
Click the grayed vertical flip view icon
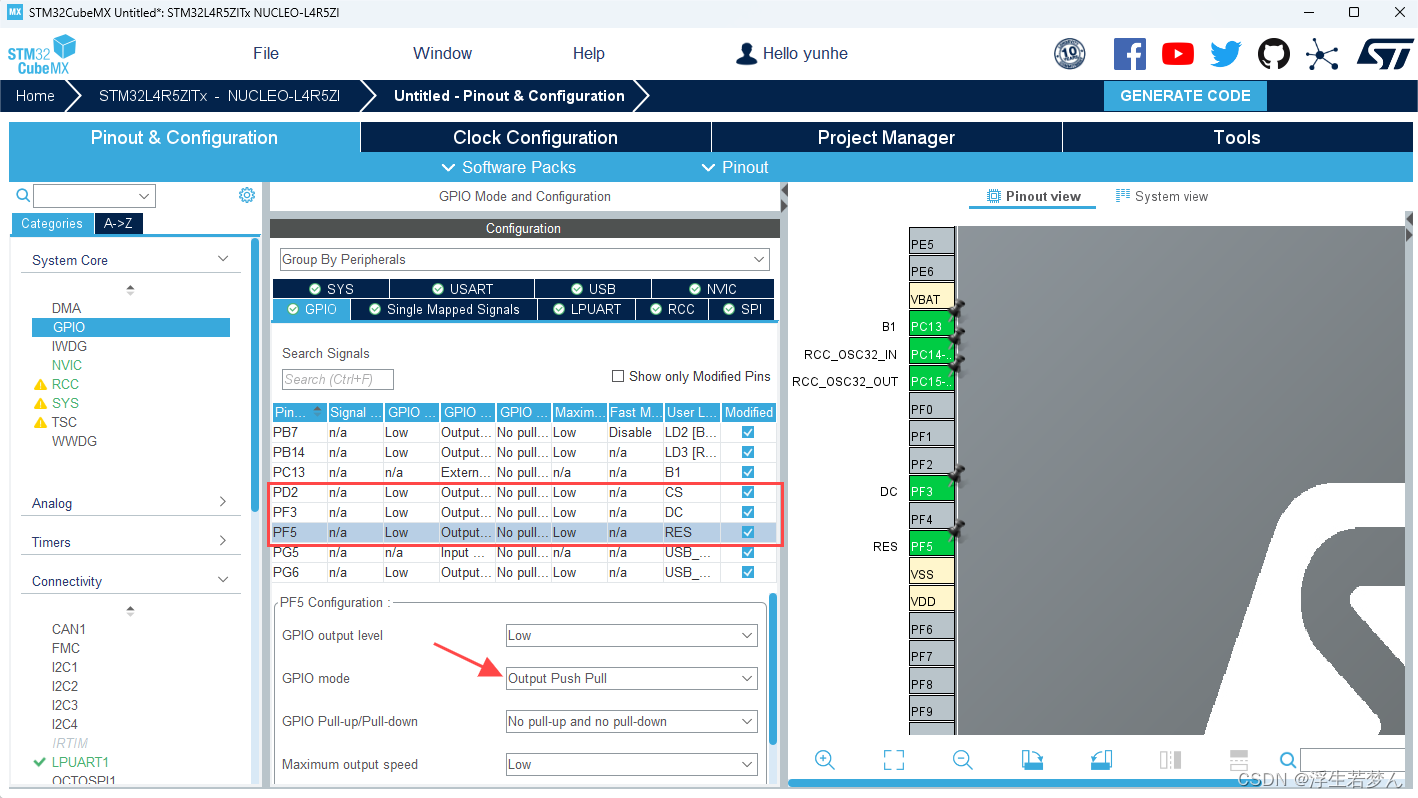tap(1170, 760)
